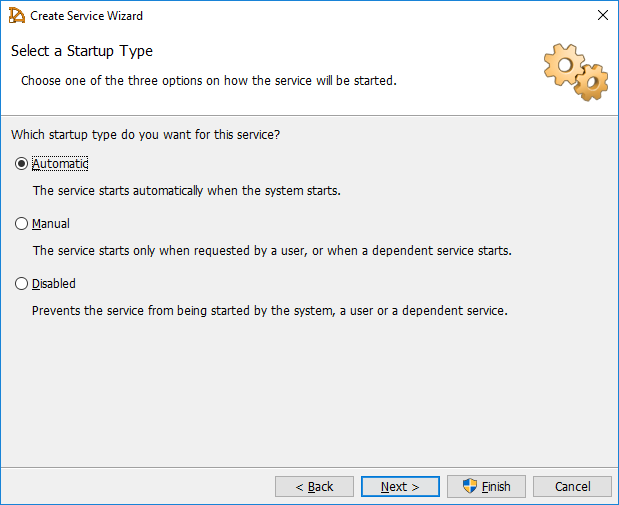Click the 'Manual' option label text
619x505 pixels.
(x=51, y=224)
